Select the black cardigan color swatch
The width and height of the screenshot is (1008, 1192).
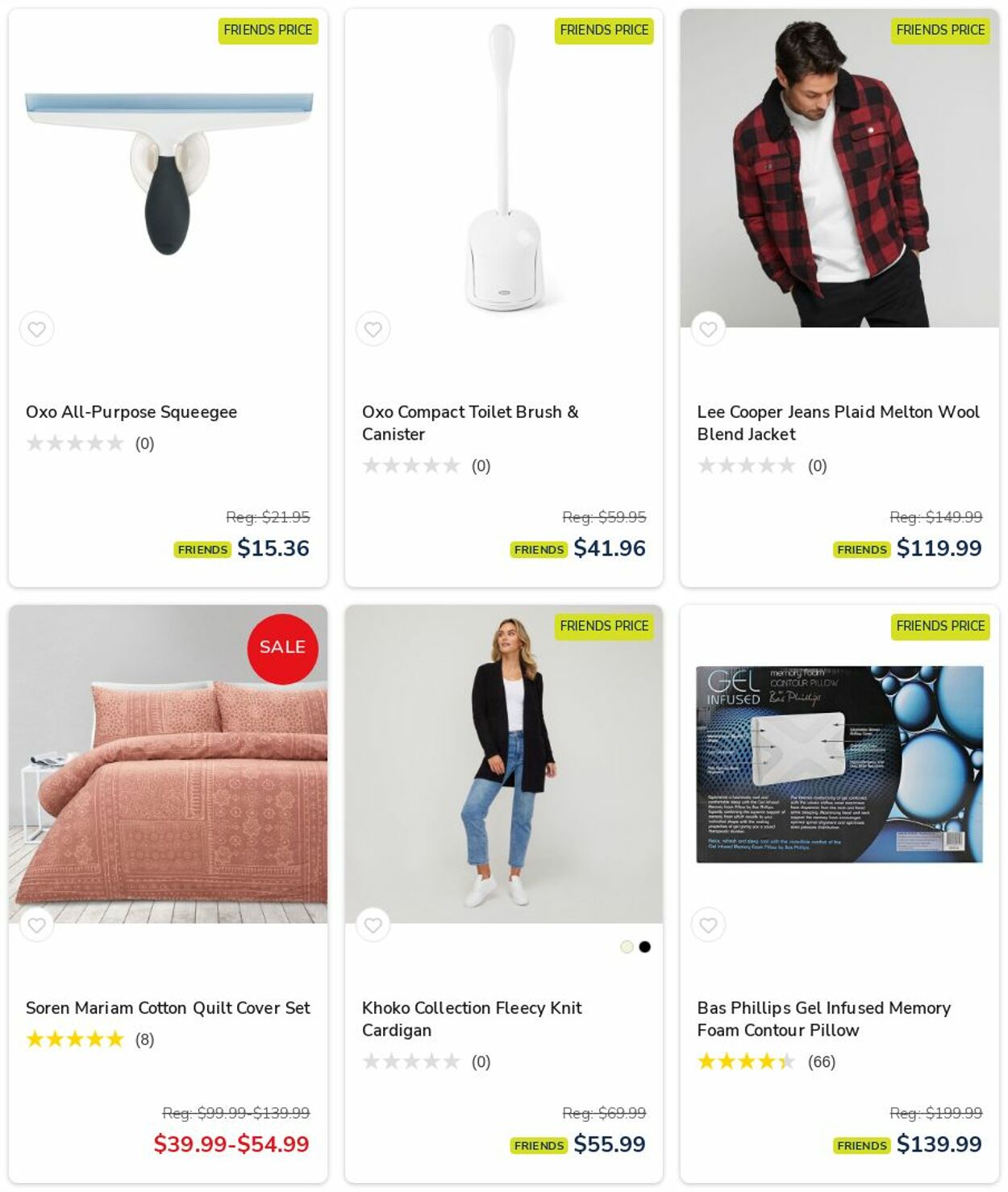coord(645,947)
